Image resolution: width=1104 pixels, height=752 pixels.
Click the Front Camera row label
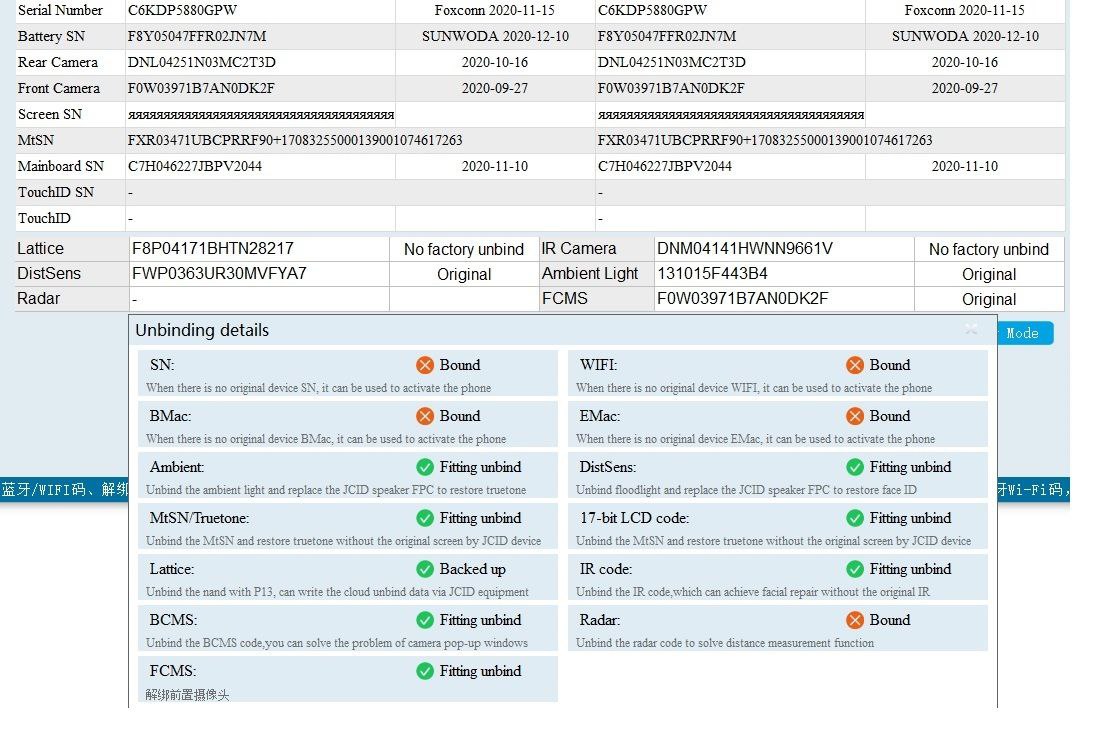click(x=58, y=88)
